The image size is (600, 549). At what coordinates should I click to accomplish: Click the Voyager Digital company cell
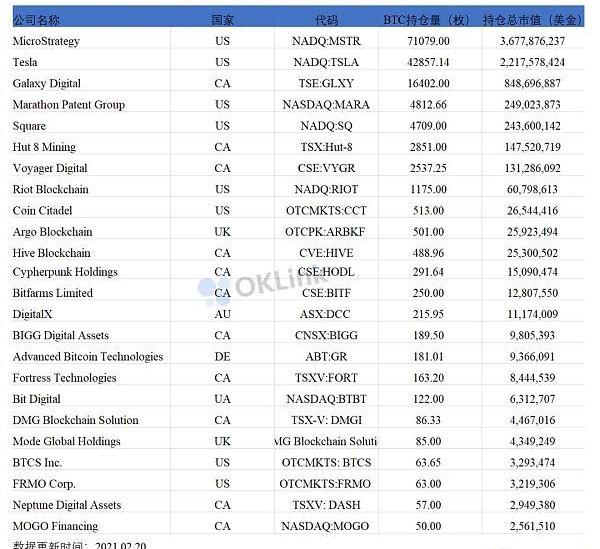(x=49, y=168)
